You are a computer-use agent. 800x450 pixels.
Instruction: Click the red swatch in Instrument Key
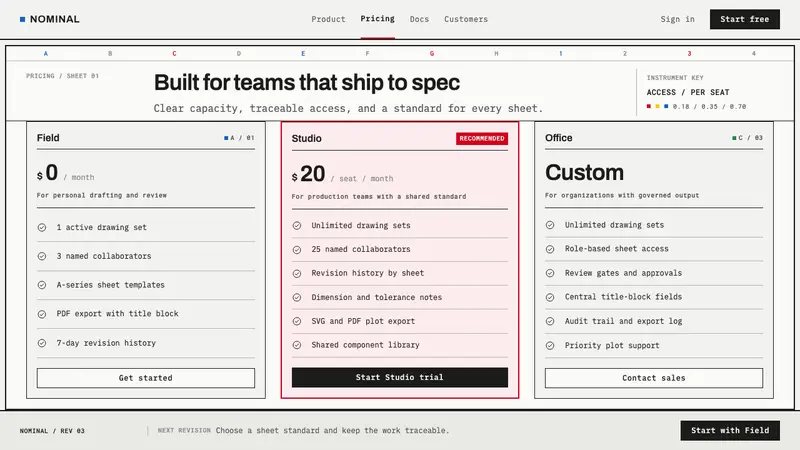coord(649,107)
